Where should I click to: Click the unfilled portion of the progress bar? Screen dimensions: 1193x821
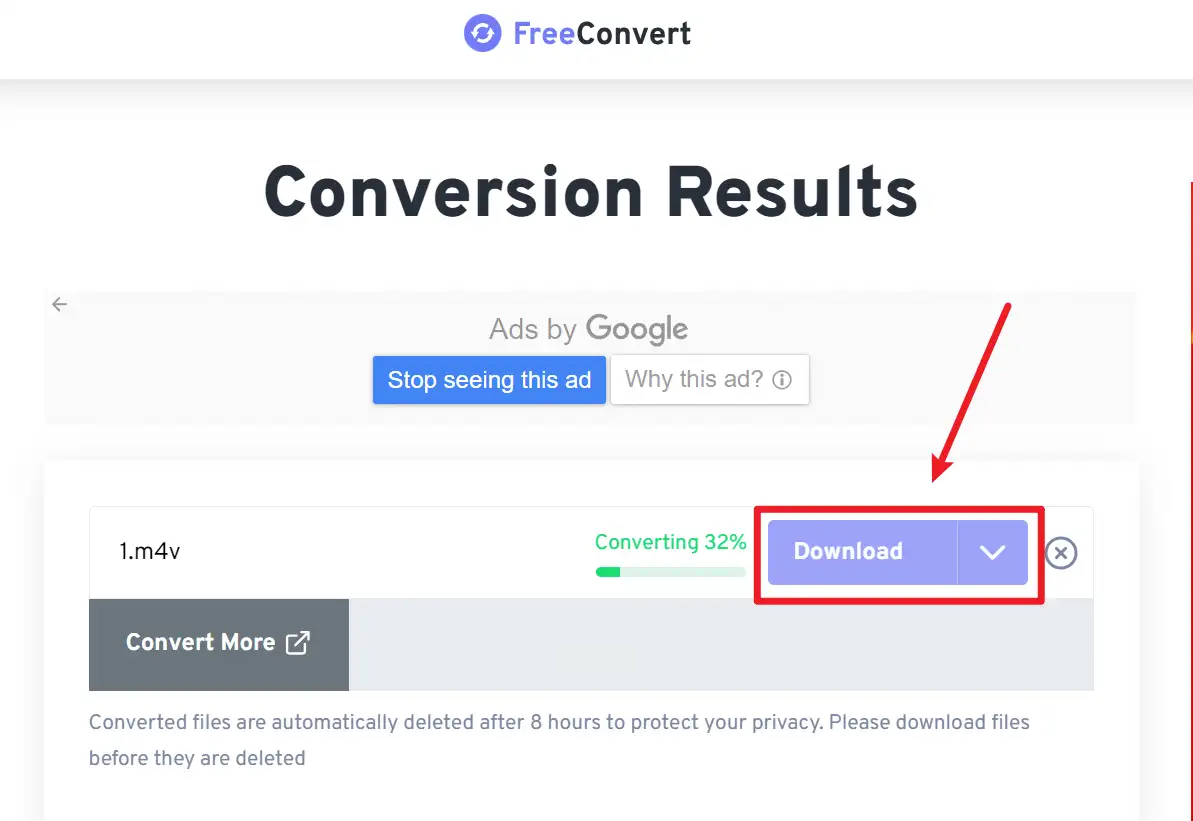click(683, 572)
